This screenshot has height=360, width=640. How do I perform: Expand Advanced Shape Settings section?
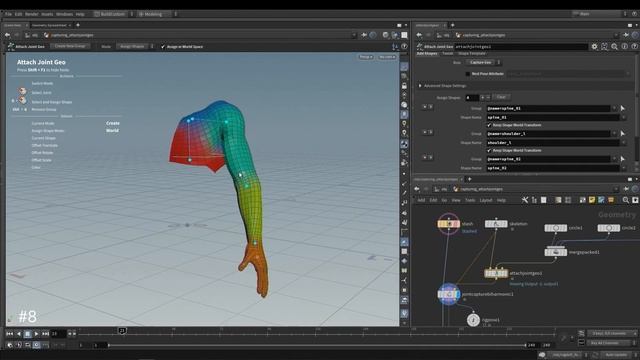click(420, 86)
